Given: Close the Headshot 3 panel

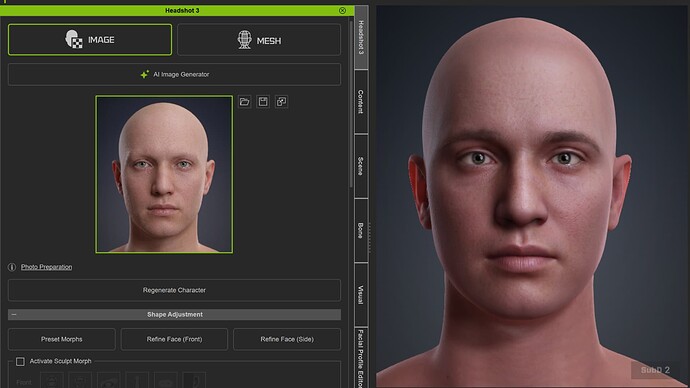Looking at the screenshot, I should pyautogui.click(x=342, y=11).
